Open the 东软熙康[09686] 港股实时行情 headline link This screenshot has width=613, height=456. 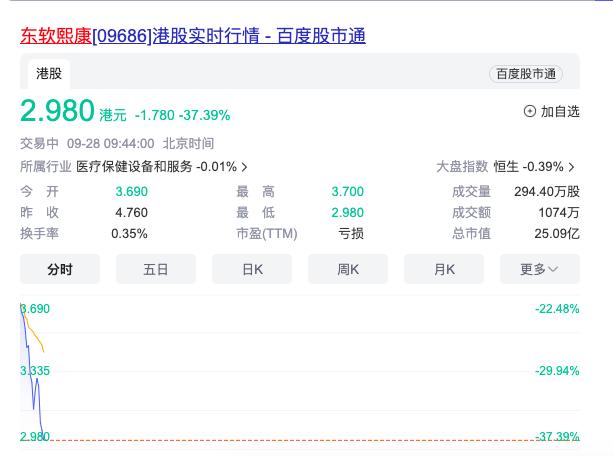pyautogui.click(x=193, y=36)
